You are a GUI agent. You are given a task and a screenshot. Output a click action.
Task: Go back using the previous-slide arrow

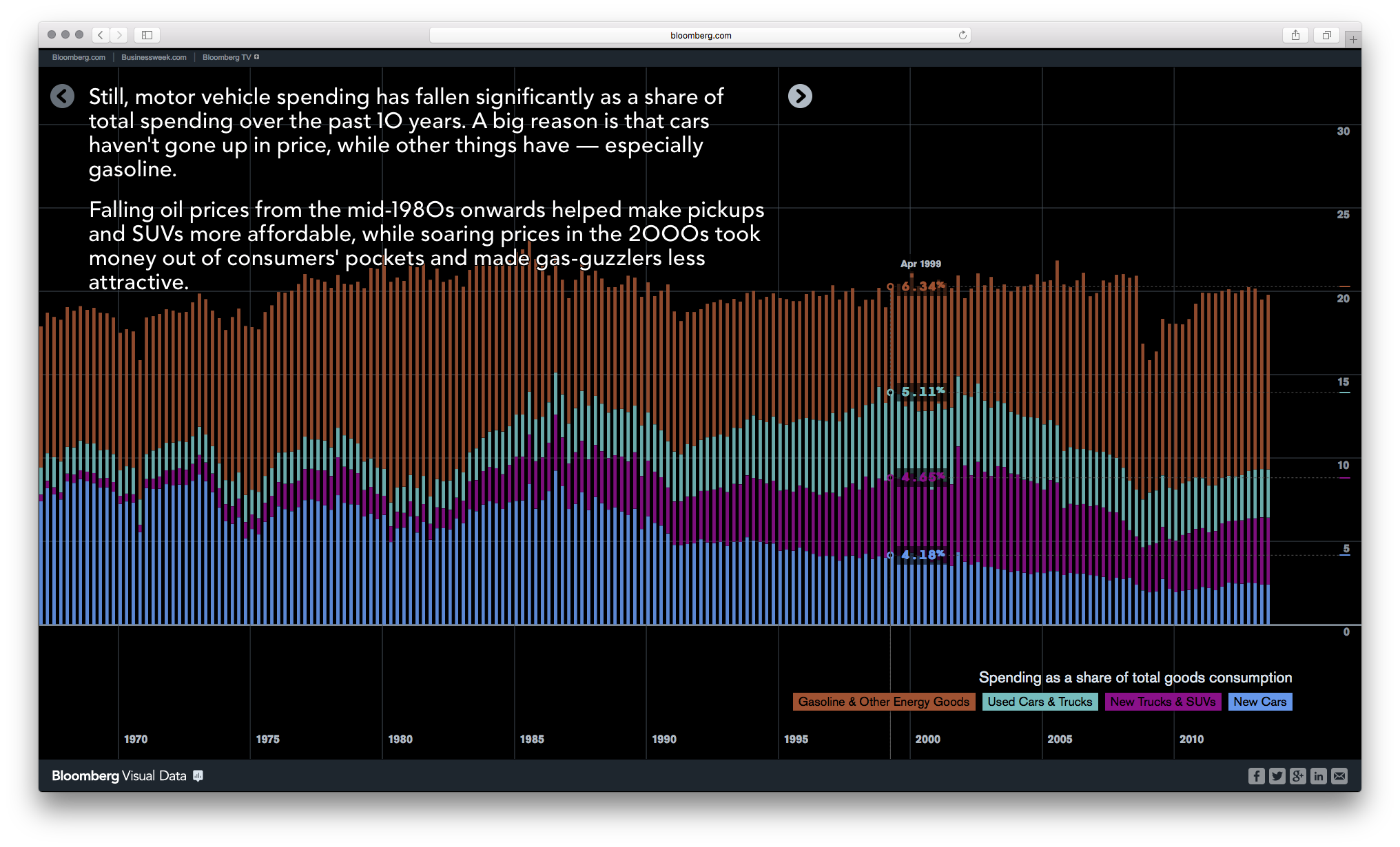tap(62, 96)
